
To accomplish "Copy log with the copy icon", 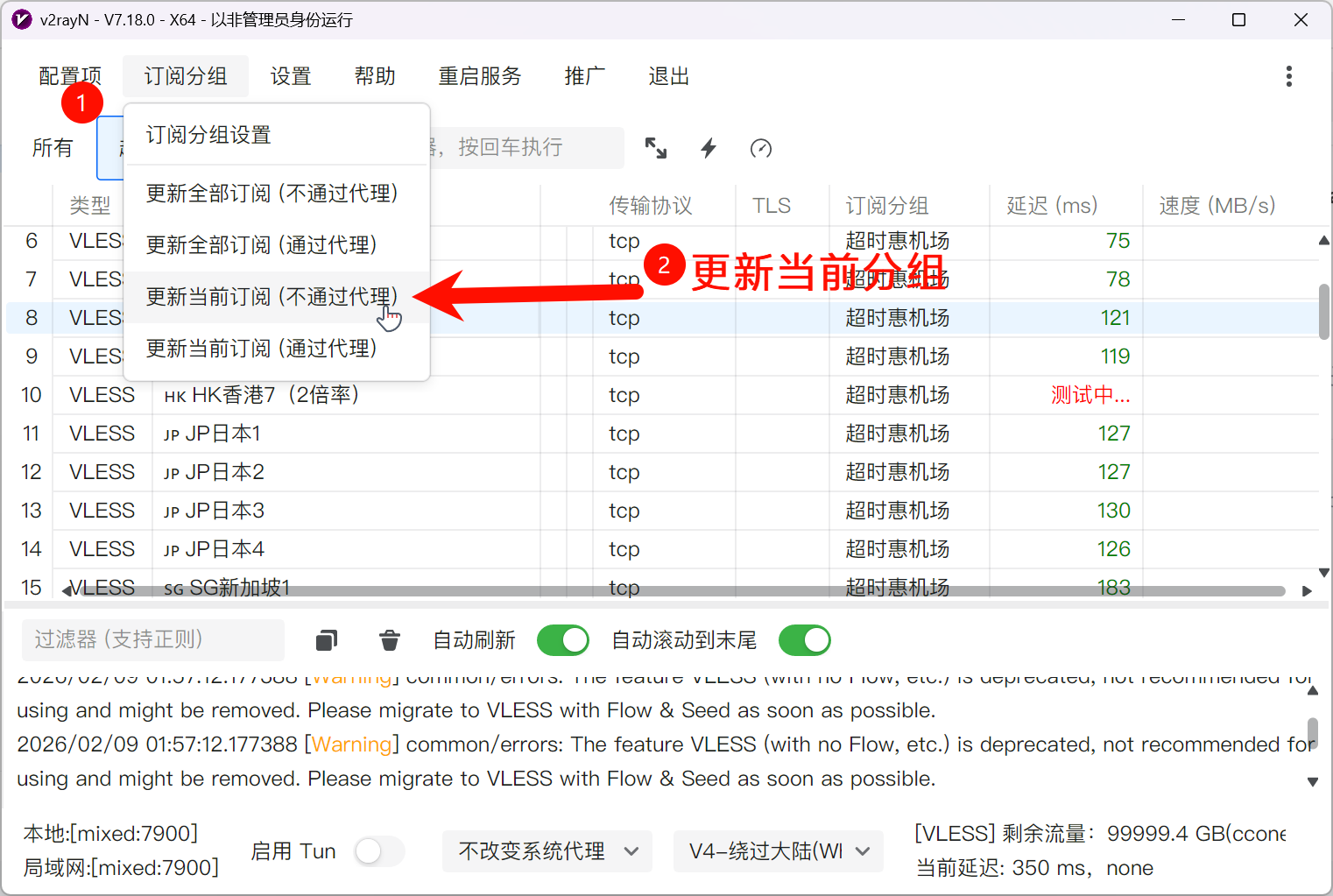I will 327,640.
